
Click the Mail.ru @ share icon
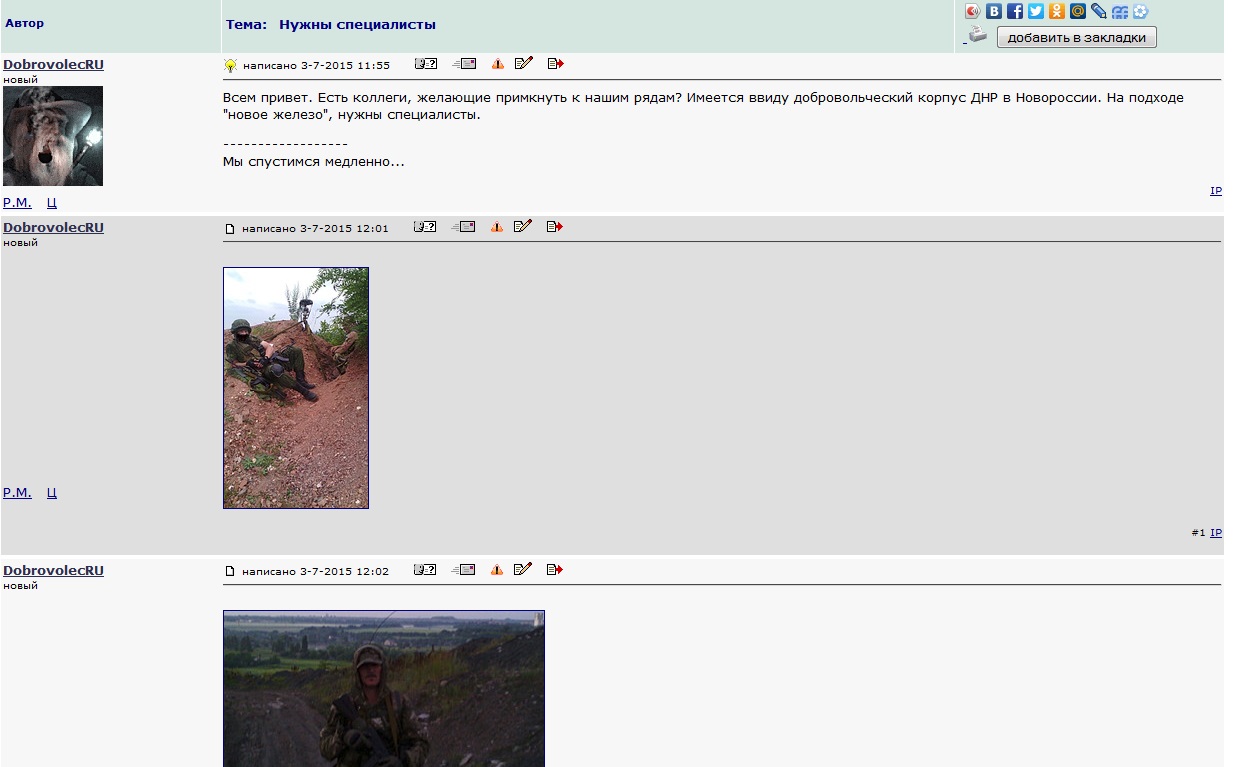coord(1078,12)
